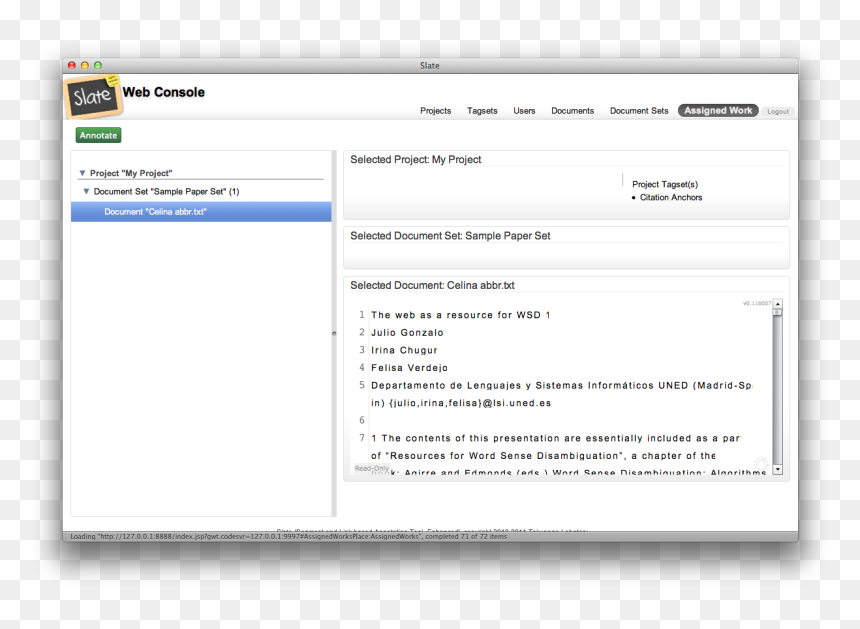Open the Documents tab

coord(573,111)
